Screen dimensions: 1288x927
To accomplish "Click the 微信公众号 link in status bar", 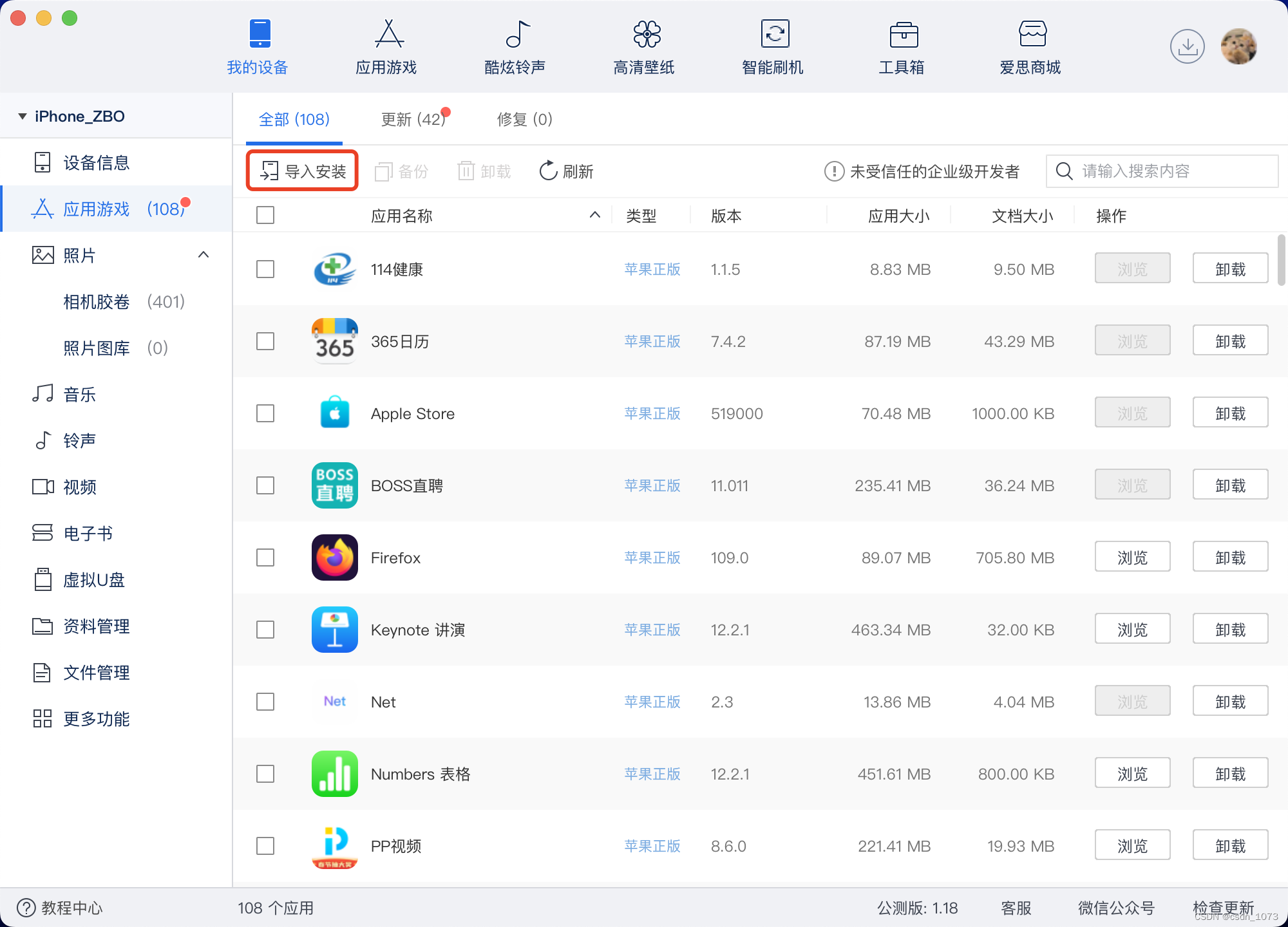I will [x=1117, y=908].
